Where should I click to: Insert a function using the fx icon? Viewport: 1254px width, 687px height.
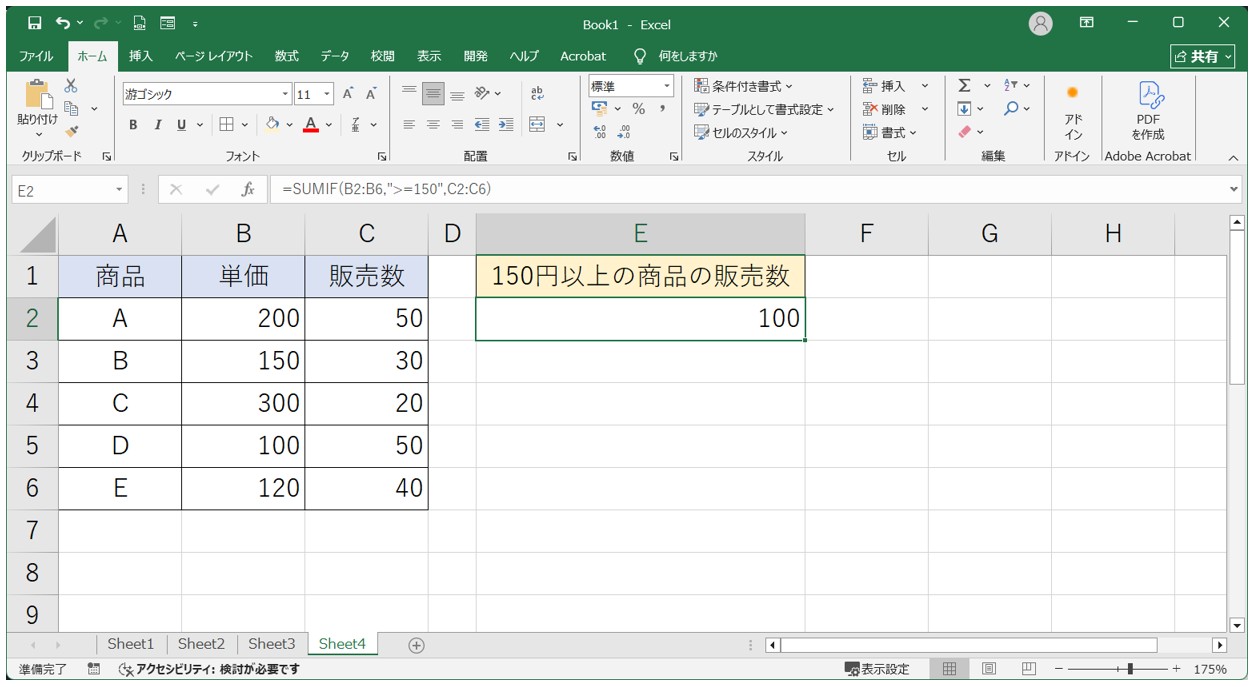tap(247, 190)
